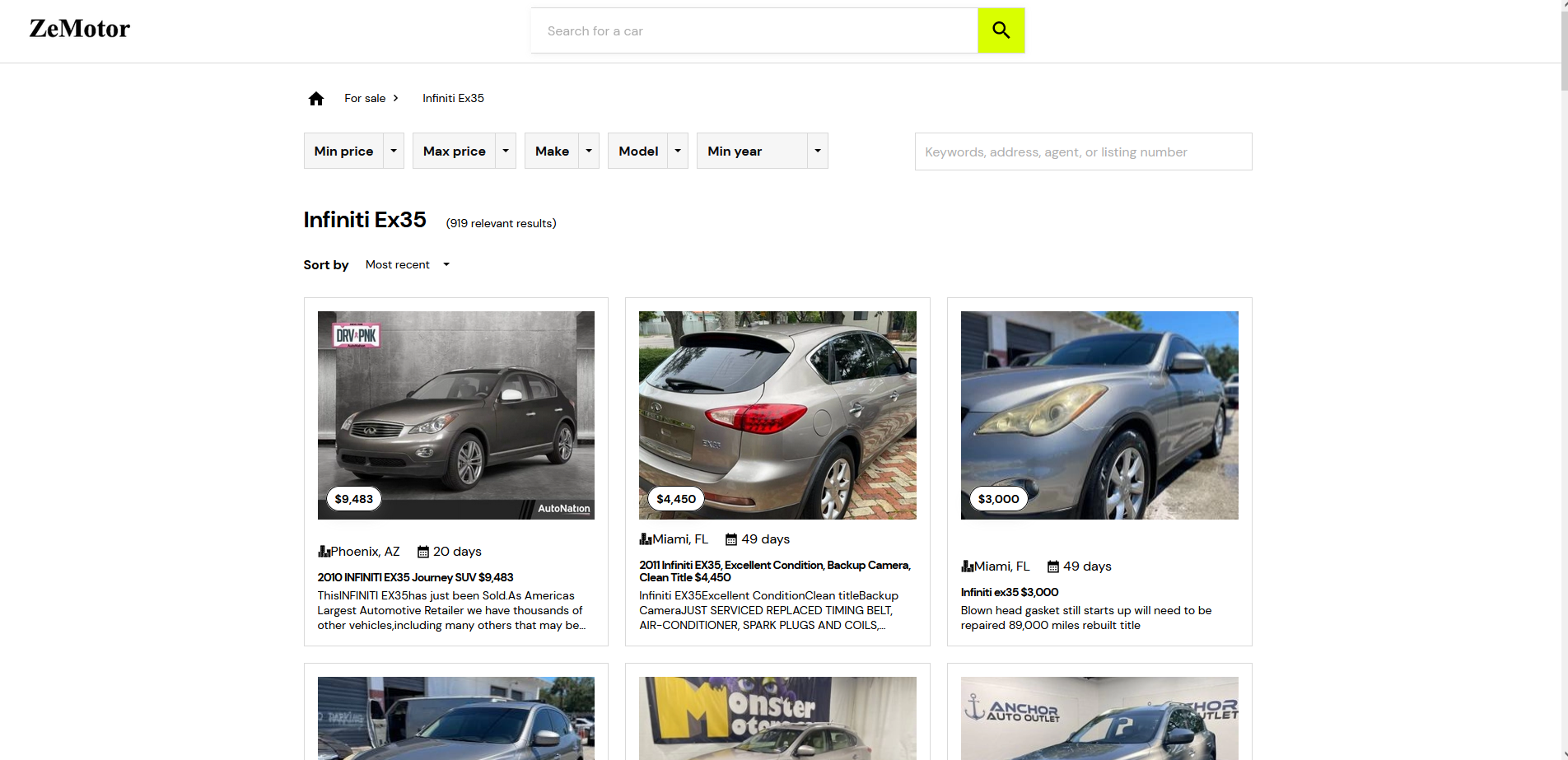Image resolution: width=1568 pixels, height=760 pixels.
Task: Change sort order from 'Most recent'
Action: click(x=408, y=264)
